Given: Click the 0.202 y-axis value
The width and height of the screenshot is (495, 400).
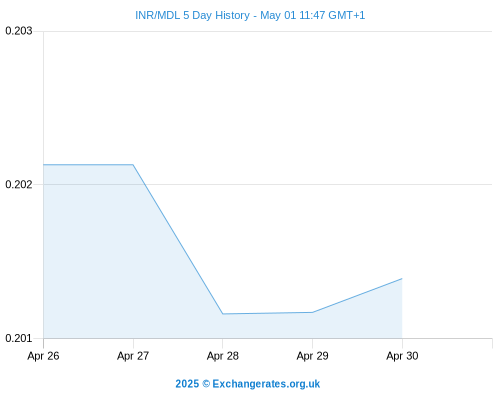Looking at the screenshot, I should [x=19, y=184].
